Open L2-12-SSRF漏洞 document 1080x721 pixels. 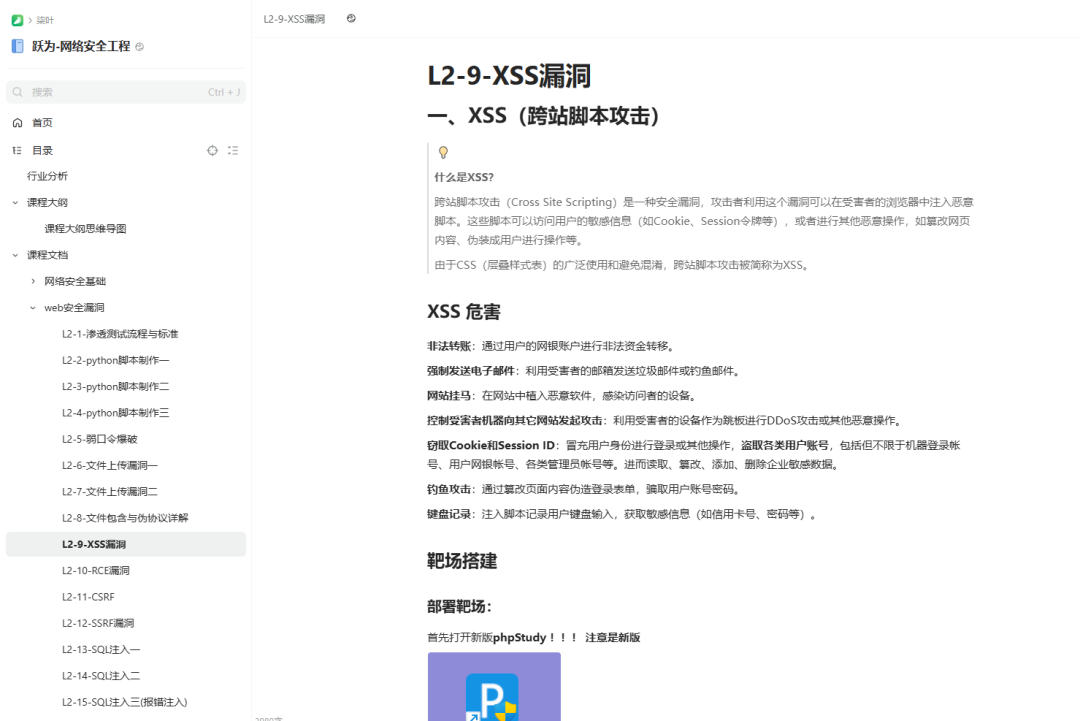point(98,623)
